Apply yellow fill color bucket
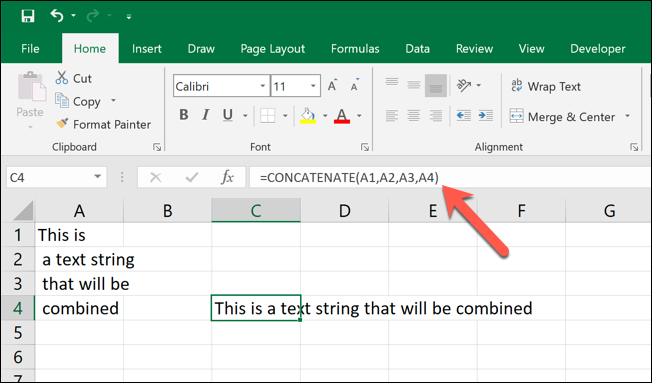Image resolution: width=652 pixels, height=383 pixels. (308, 115)
